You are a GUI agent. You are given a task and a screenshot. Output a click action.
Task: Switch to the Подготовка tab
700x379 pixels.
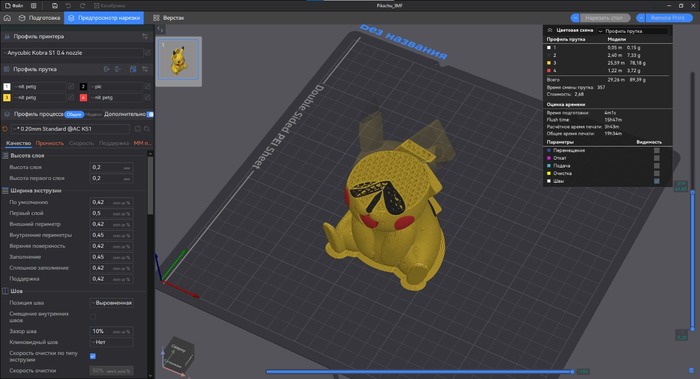click(39, 18)
